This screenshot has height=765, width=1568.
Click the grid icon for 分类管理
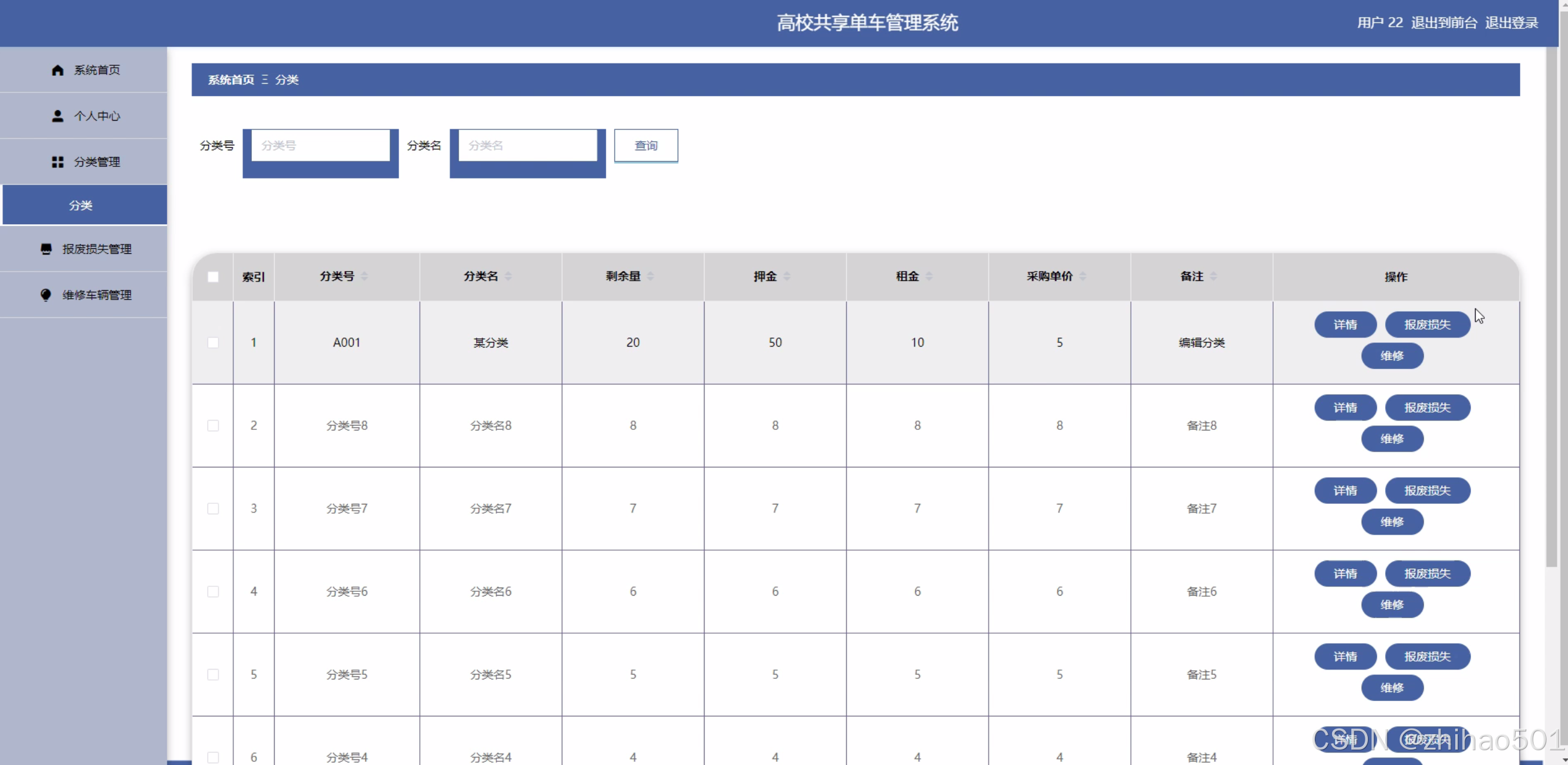pos(57,162)
